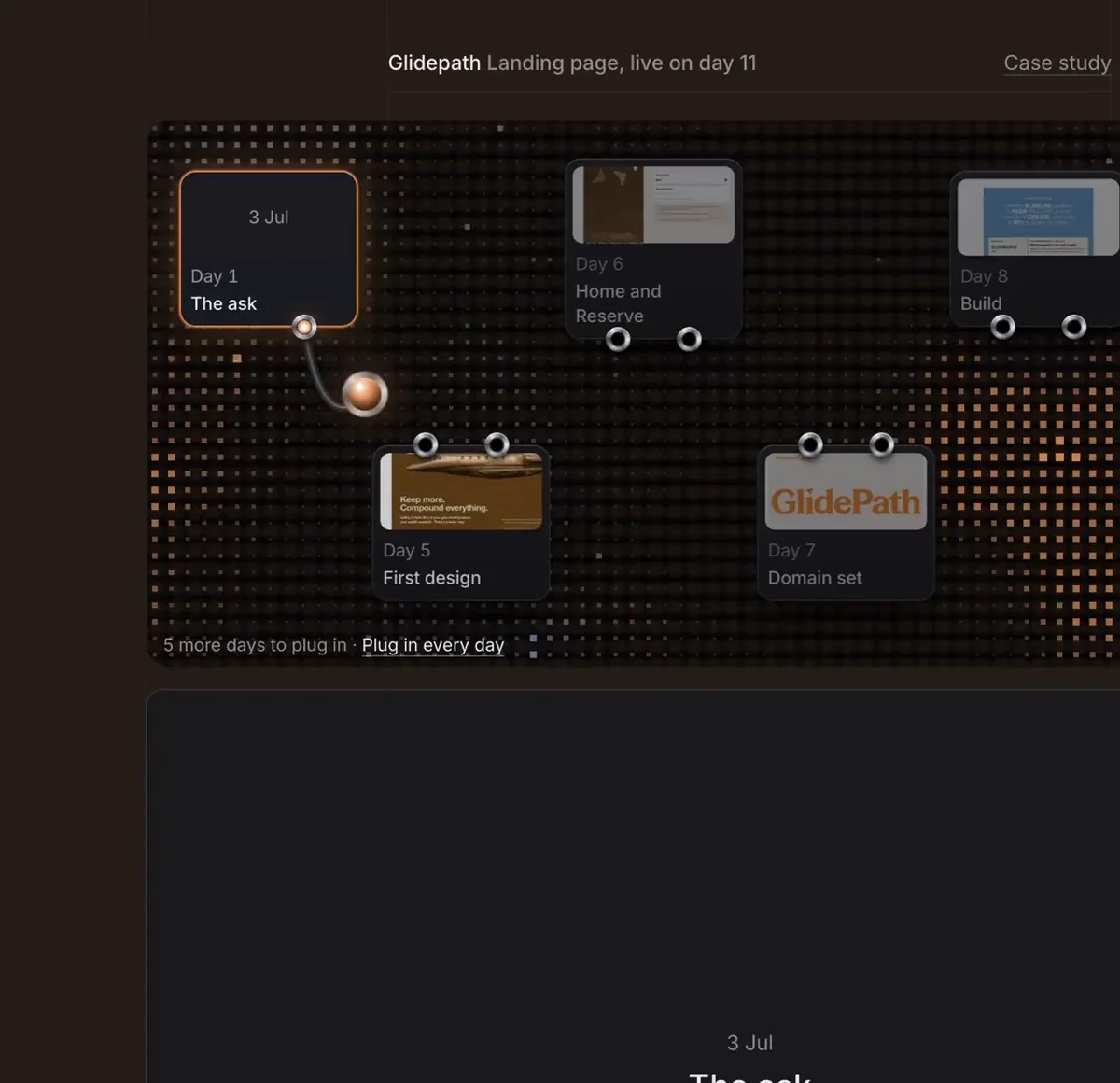Click the '5 more days to plug in' text
1120x1083 pixels.
[255, 645]
